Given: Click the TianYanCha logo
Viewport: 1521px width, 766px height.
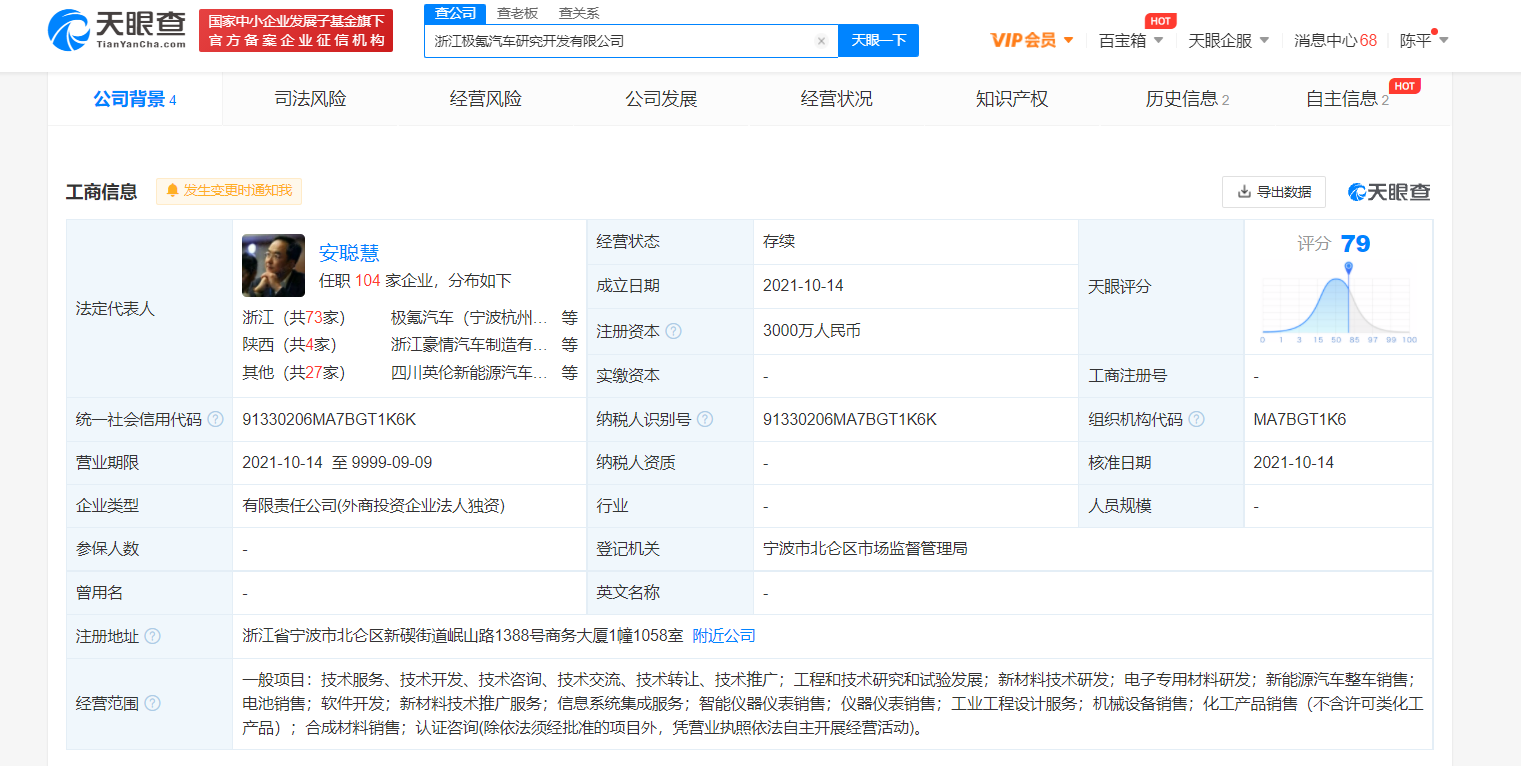Looking at the screenshot, I should pyautogui.click(x=117, y=30).
